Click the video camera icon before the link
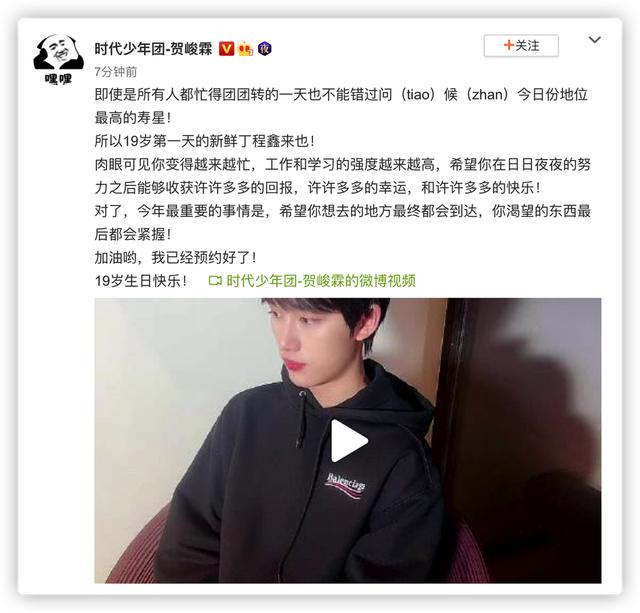640x613 pixels. [x=215, y=281]
